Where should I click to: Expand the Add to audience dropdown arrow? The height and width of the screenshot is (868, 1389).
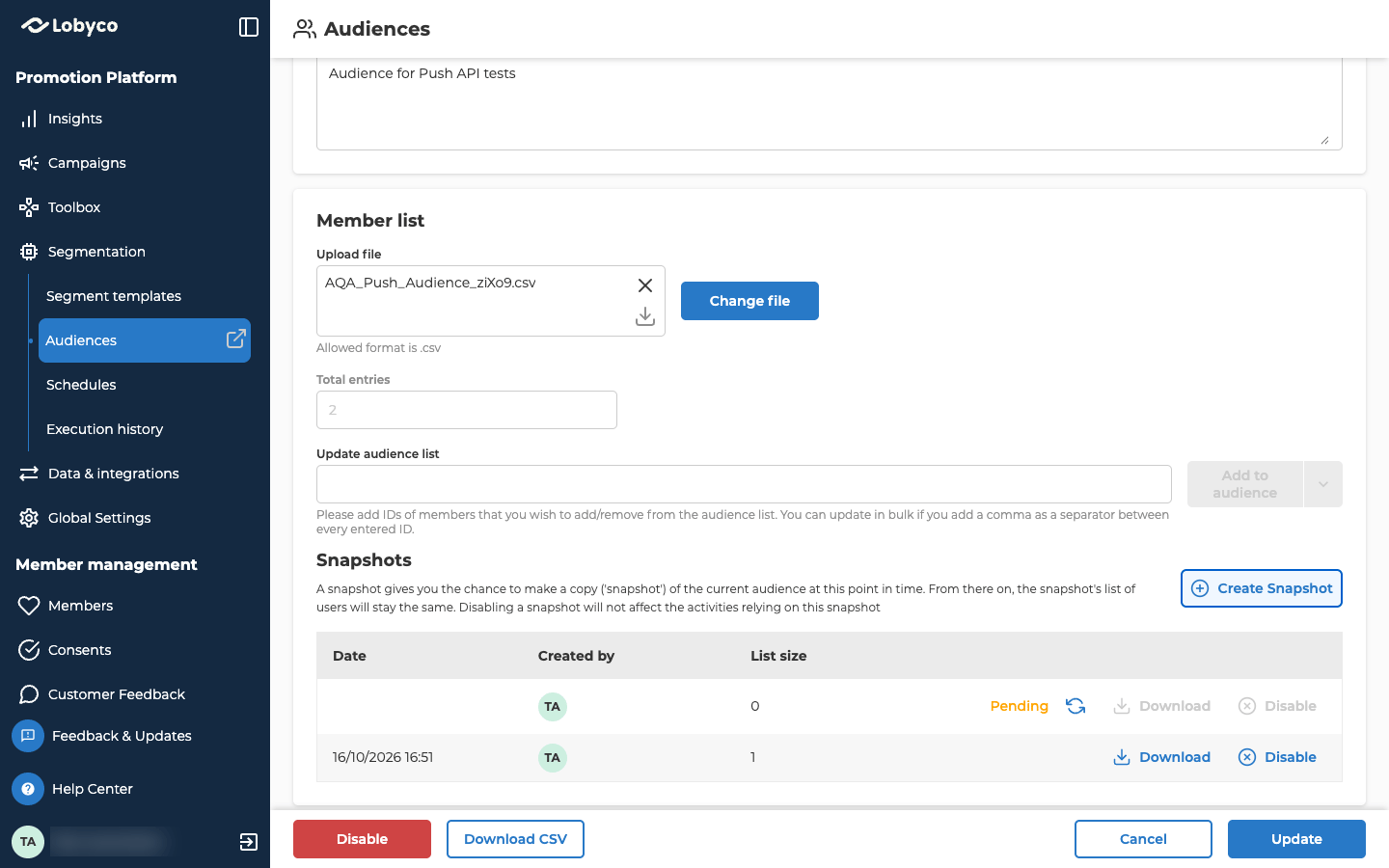(1323, 484)
